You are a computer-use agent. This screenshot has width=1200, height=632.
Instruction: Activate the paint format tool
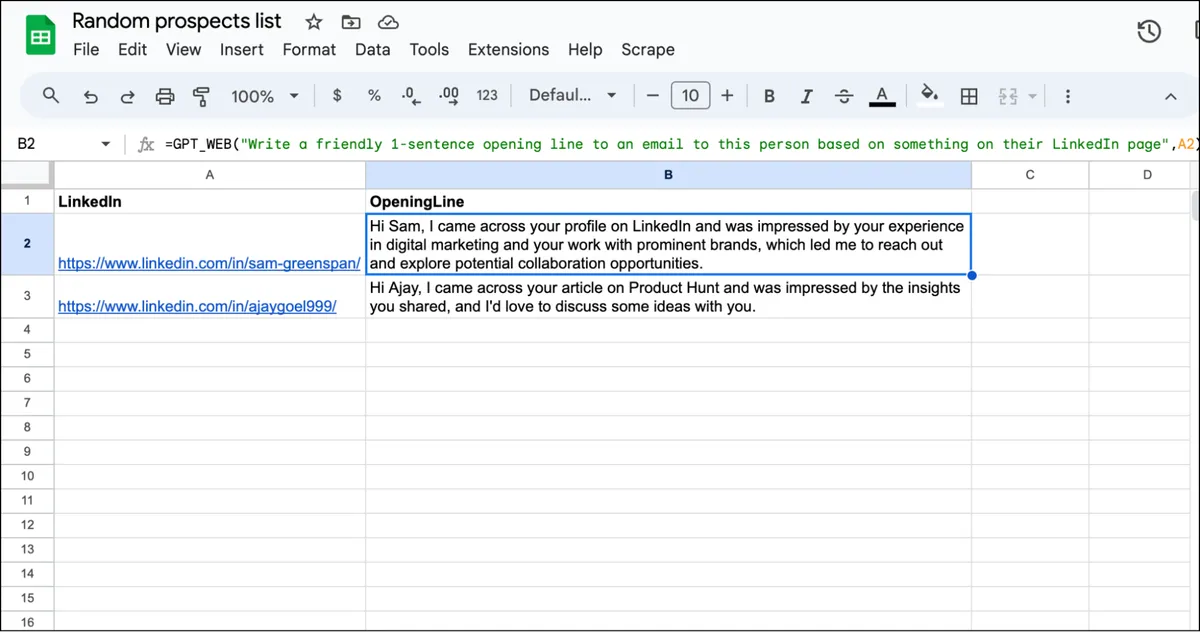tap(201, 96)
